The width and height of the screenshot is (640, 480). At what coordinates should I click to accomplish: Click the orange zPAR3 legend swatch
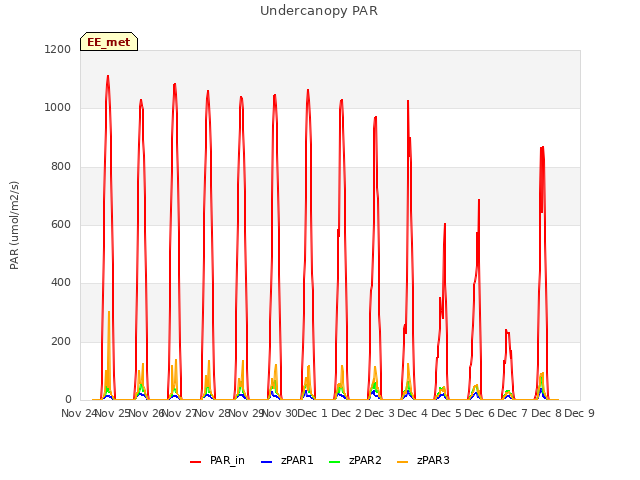[x=402, y=462]
